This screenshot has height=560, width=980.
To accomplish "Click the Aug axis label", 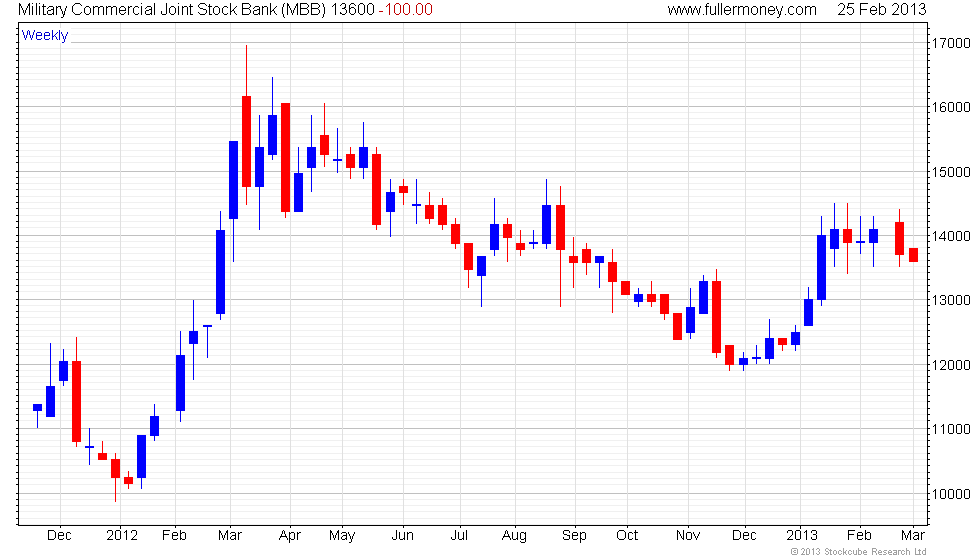I will pos(514,536).
